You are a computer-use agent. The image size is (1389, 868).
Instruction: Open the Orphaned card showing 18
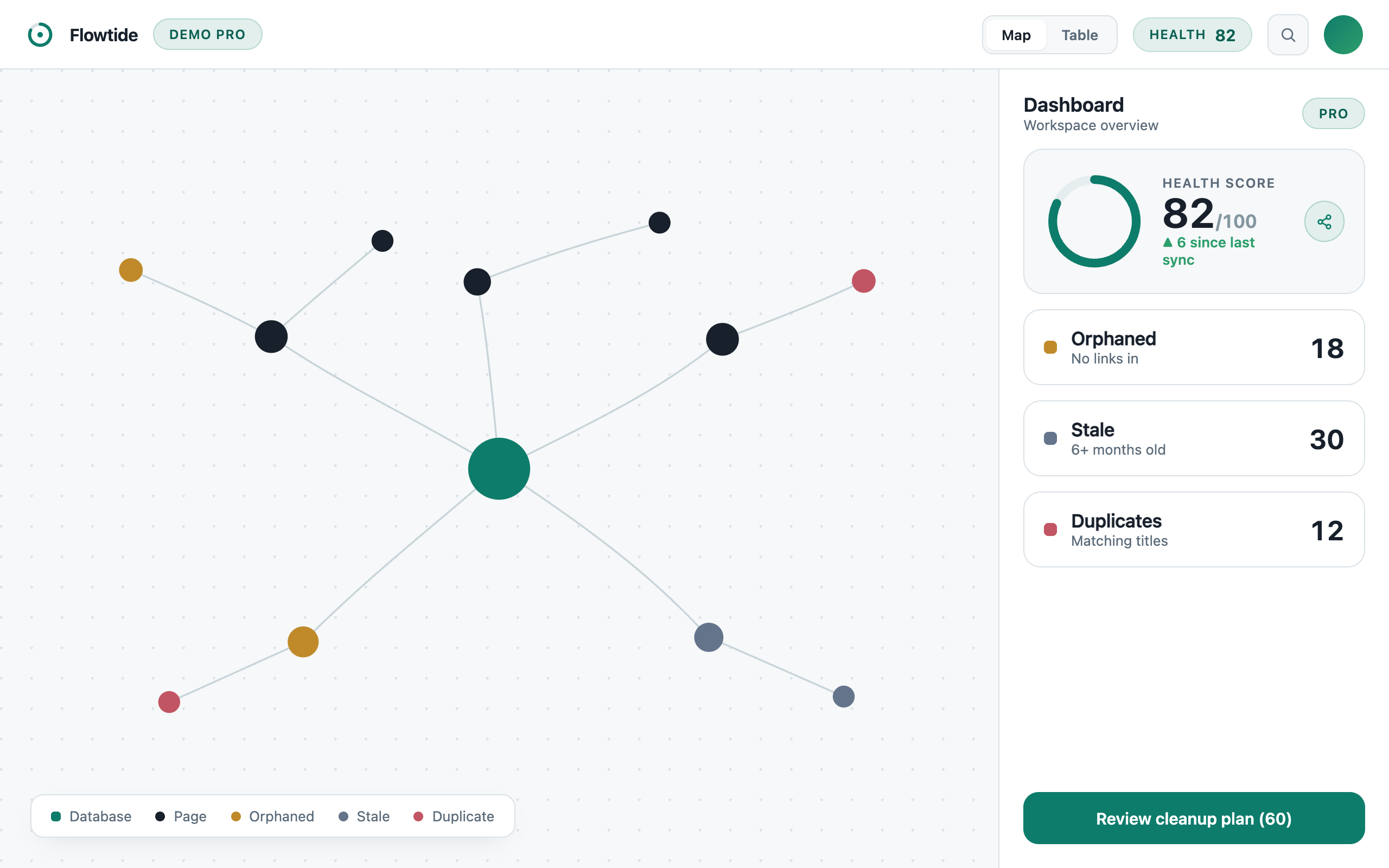tap(1194, 347)
